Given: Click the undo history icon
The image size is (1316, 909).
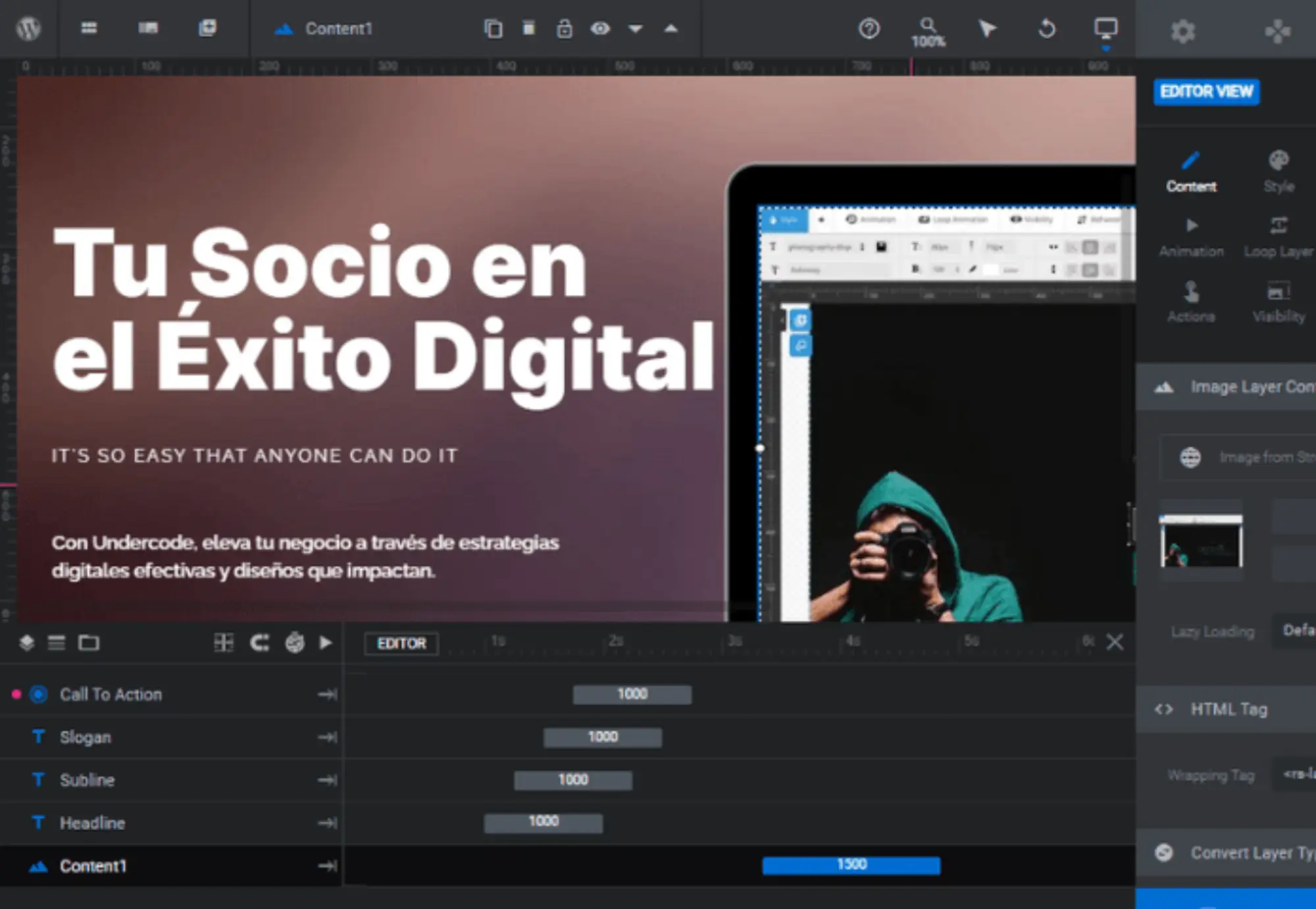Looking at the screenshot, I should click(1046, 29).
